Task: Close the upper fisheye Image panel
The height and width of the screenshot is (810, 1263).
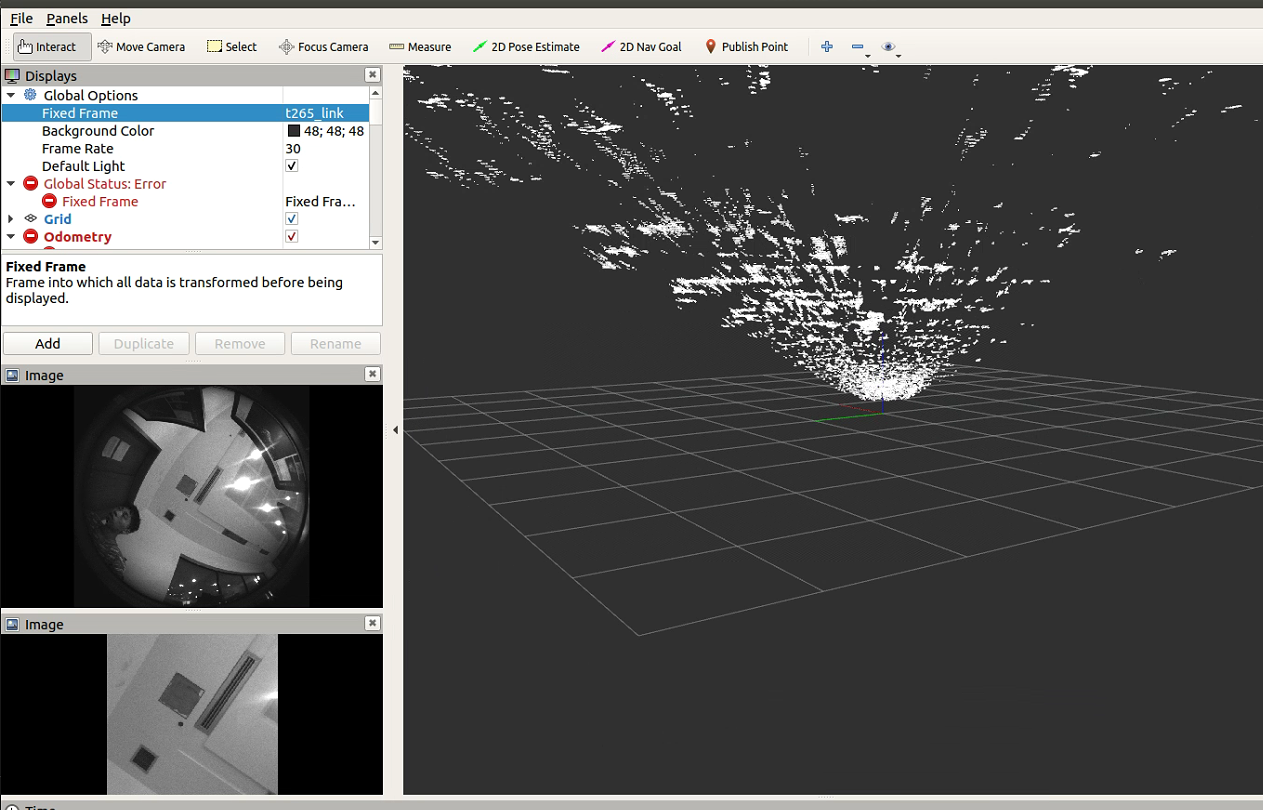Action: (372, 374)
